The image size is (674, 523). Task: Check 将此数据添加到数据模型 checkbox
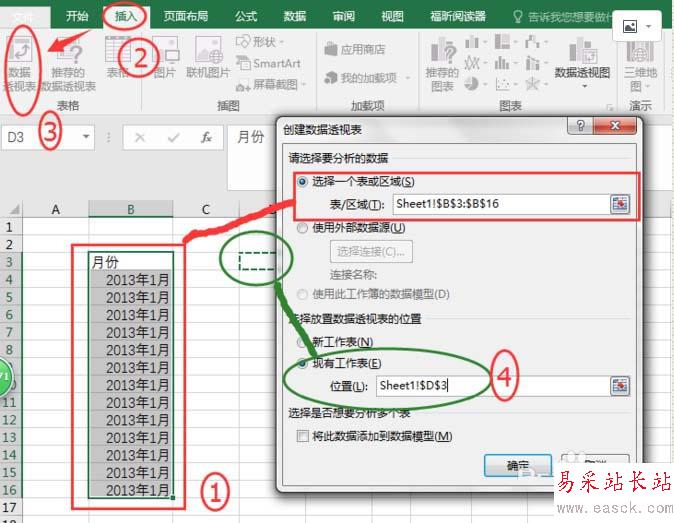point(303,437)
